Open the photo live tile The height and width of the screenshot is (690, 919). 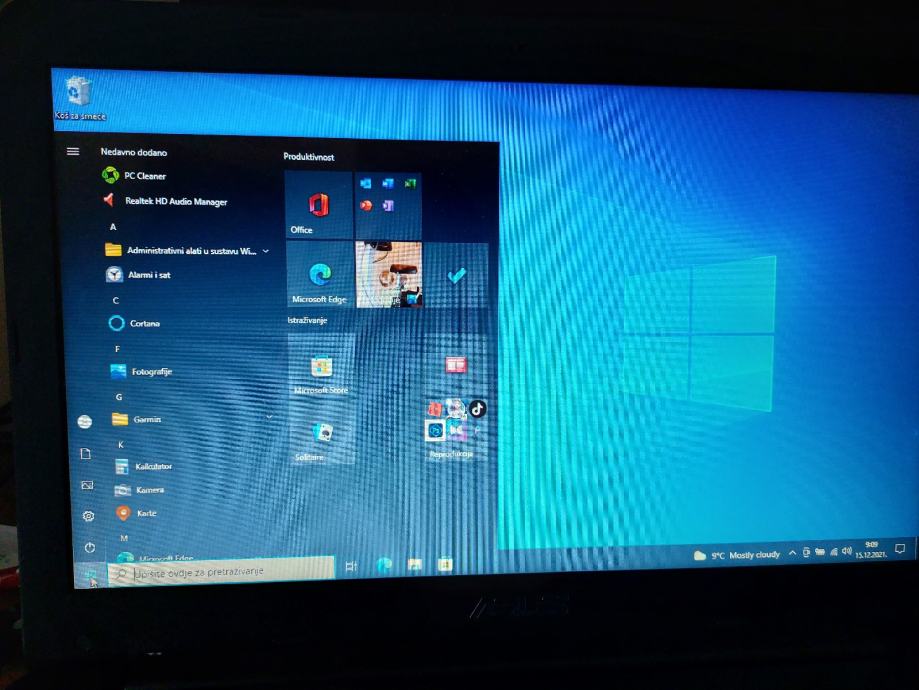tap(389, 274)
